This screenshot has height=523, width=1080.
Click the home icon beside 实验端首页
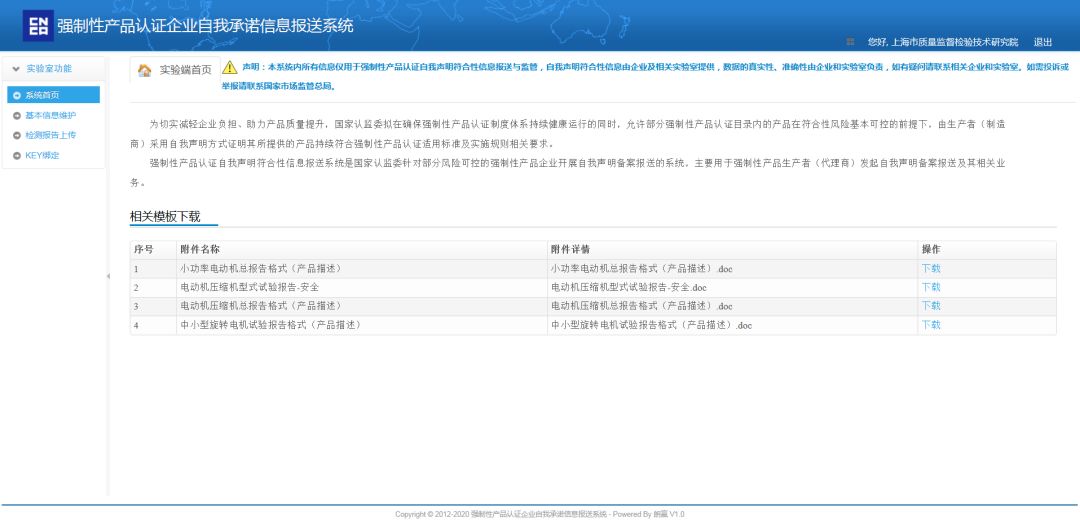[x=145, y=70]
